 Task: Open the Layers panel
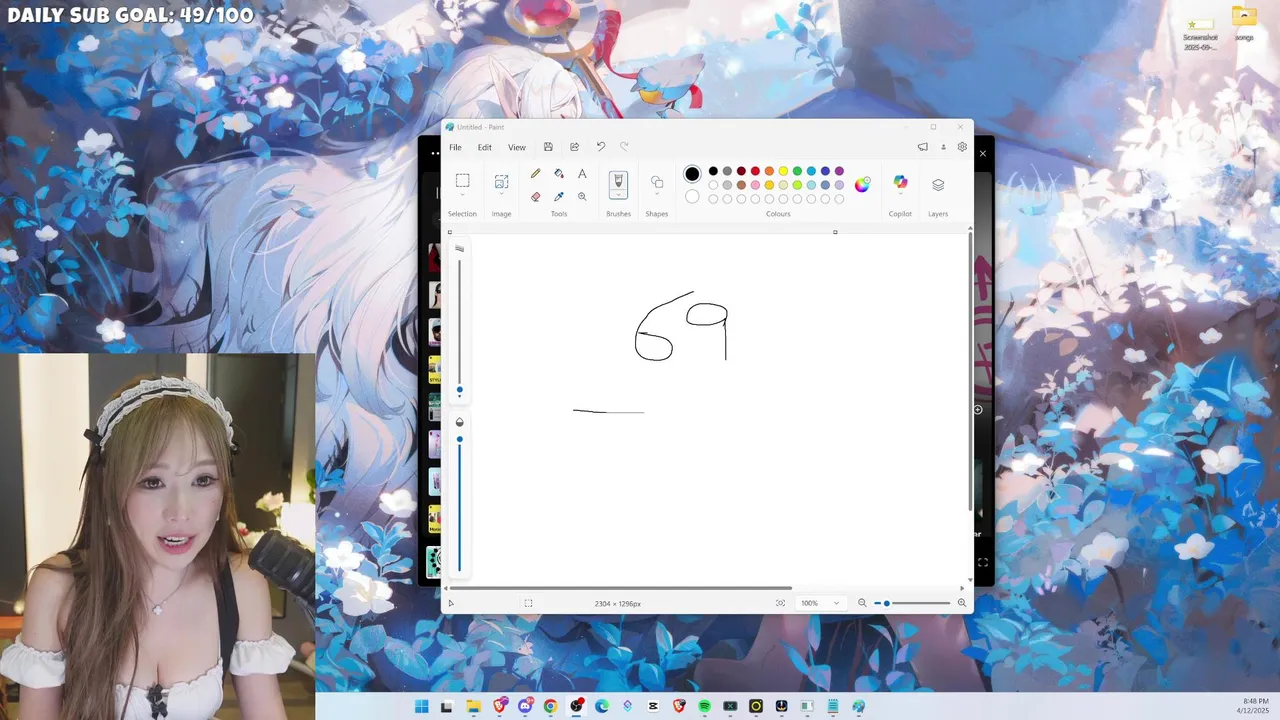point(938,185)
